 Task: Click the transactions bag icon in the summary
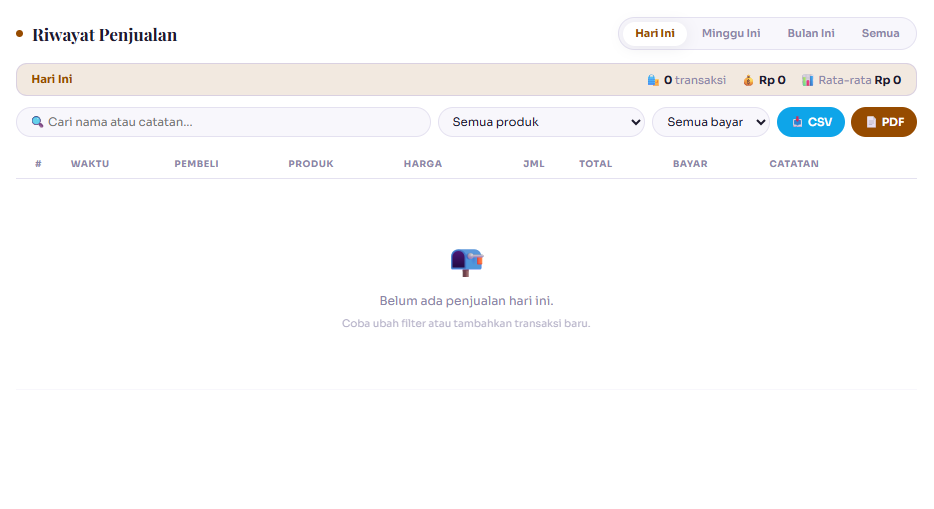pos(653,80)
